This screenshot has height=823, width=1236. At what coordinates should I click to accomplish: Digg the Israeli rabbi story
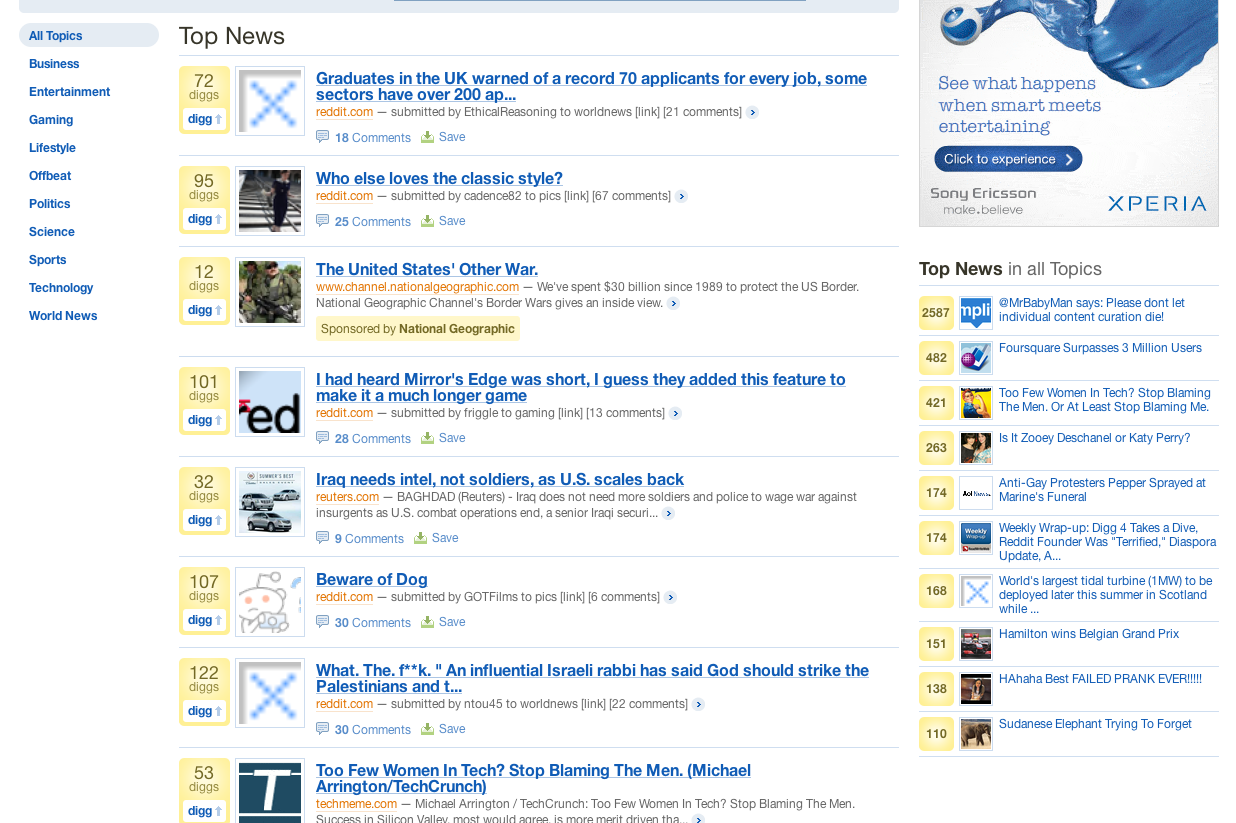point(204,711)
